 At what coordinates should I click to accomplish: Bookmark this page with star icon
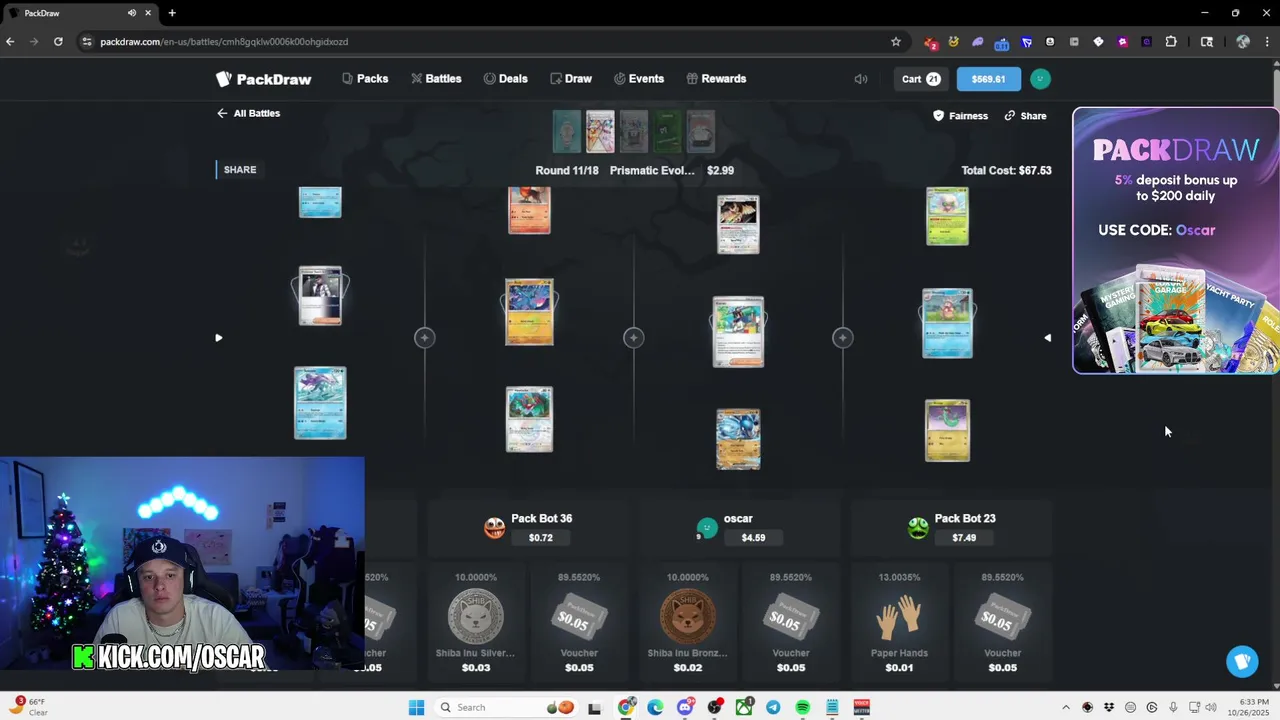tap(896, 42)
